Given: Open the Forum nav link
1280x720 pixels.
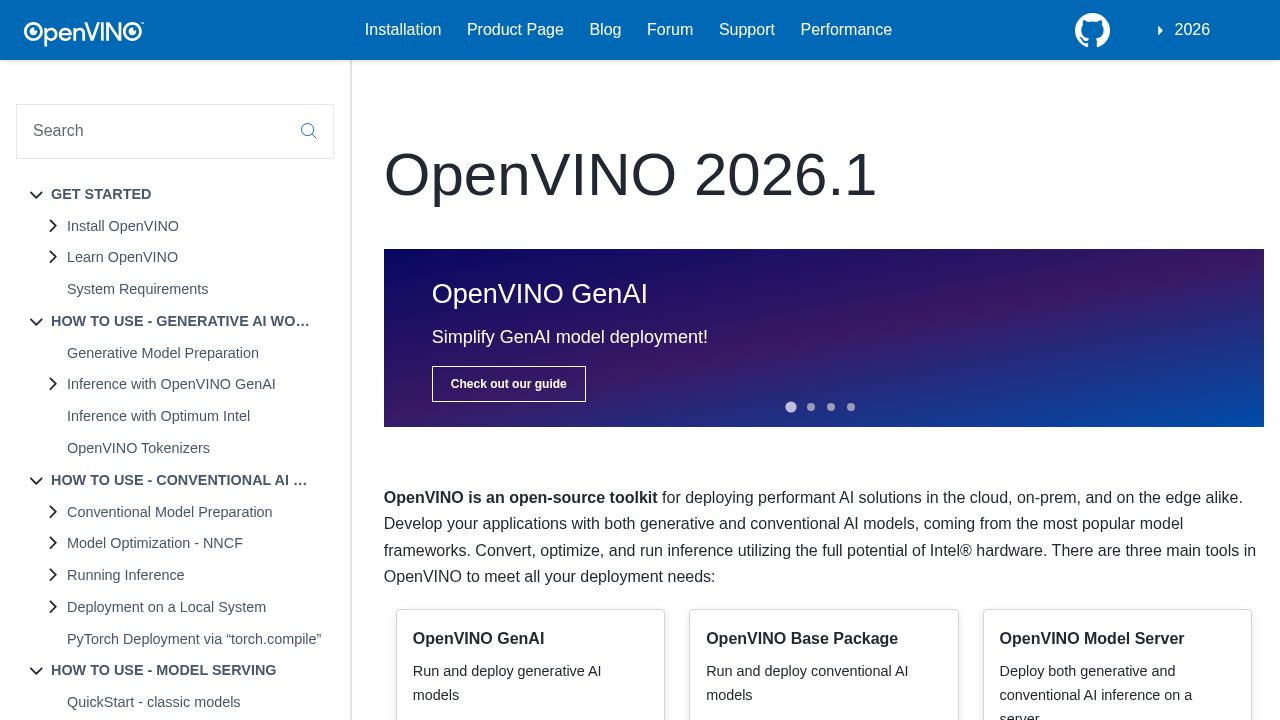Looking at the screenshot, I should pos(670,30).
